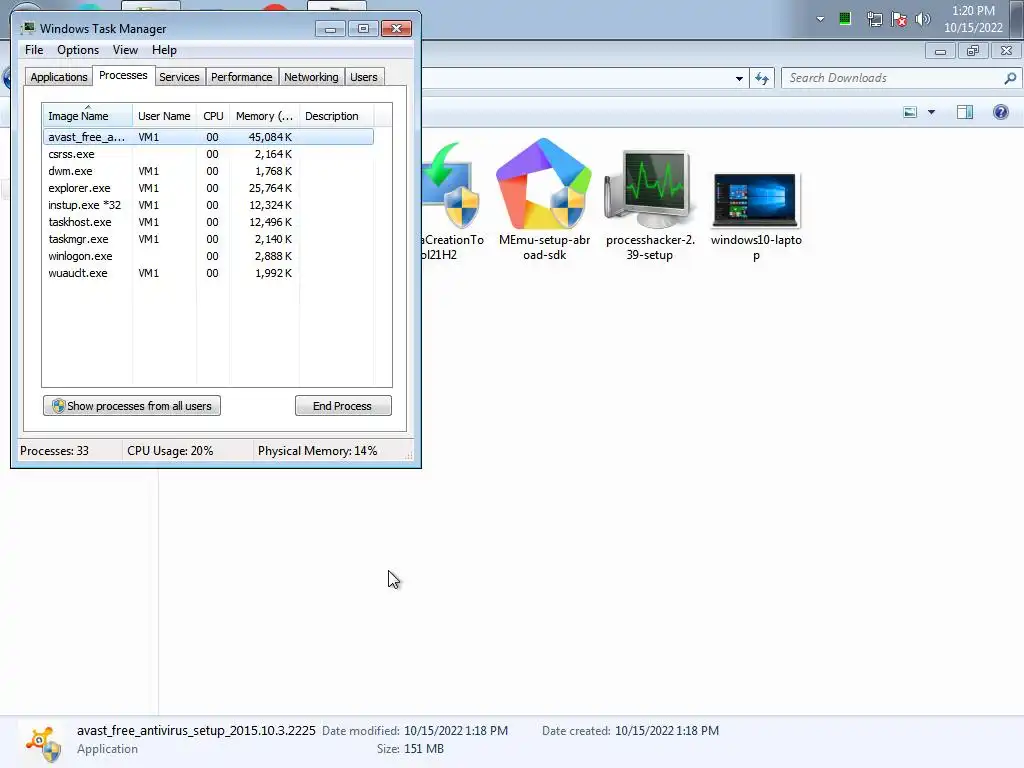This screenshot has height=768, width=1024.
Task: Click the CPU Usage: 20% status text
Action: (x=170, y=451)
